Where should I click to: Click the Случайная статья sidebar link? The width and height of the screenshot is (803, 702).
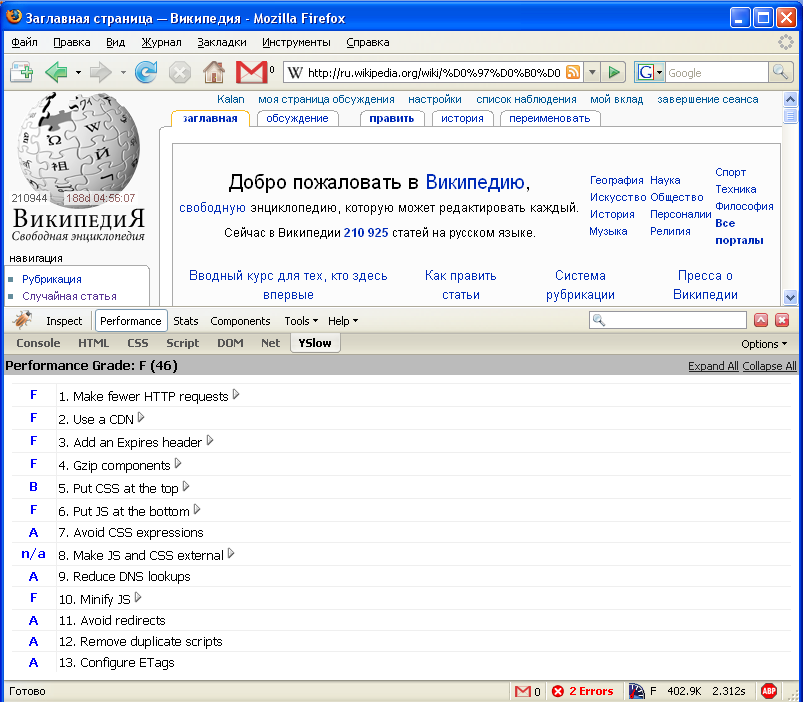click(x=69, y=296)
